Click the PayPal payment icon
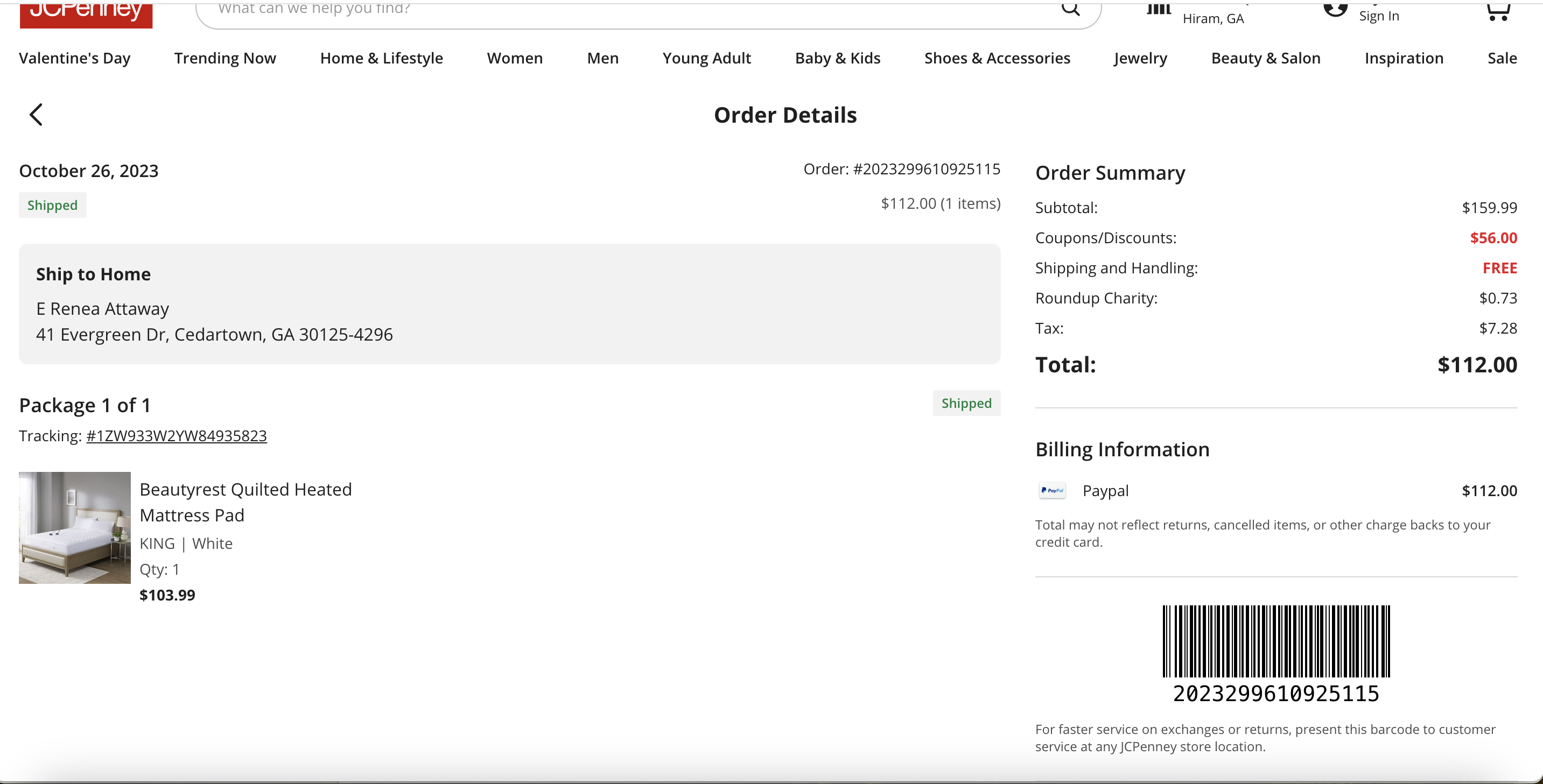The width and height of the screenshot is (1543, 784). (1052, 491)
